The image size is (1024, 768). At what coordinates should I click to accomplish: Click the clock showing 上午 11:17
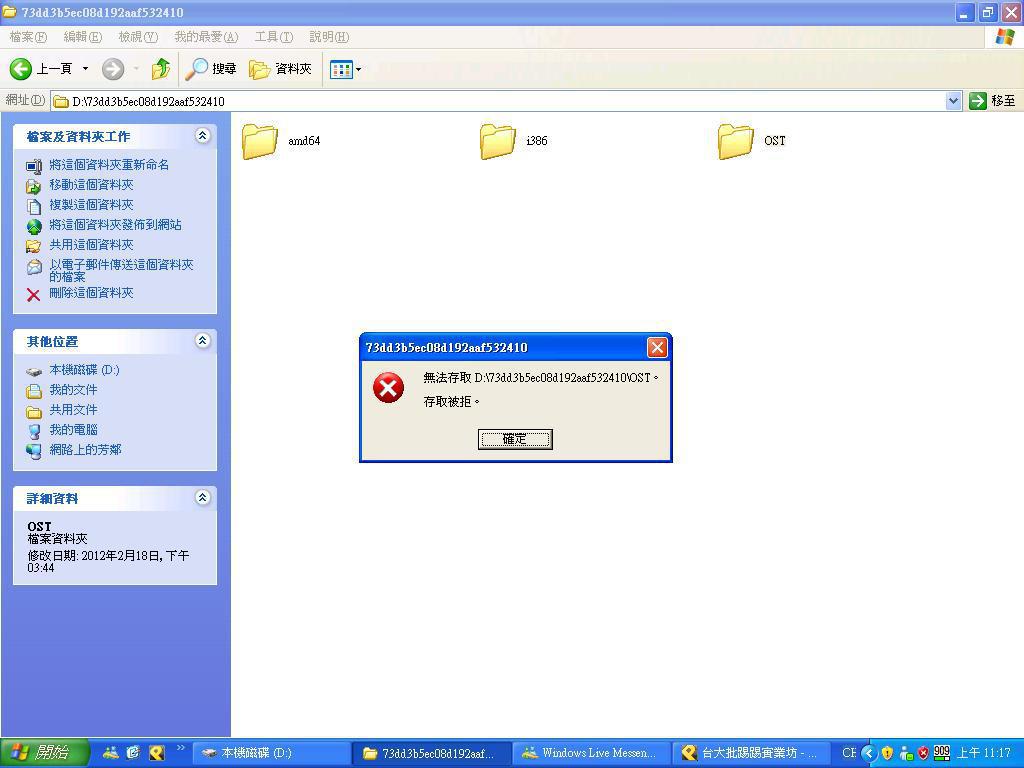pyautogui.click(x=983, y=753)
